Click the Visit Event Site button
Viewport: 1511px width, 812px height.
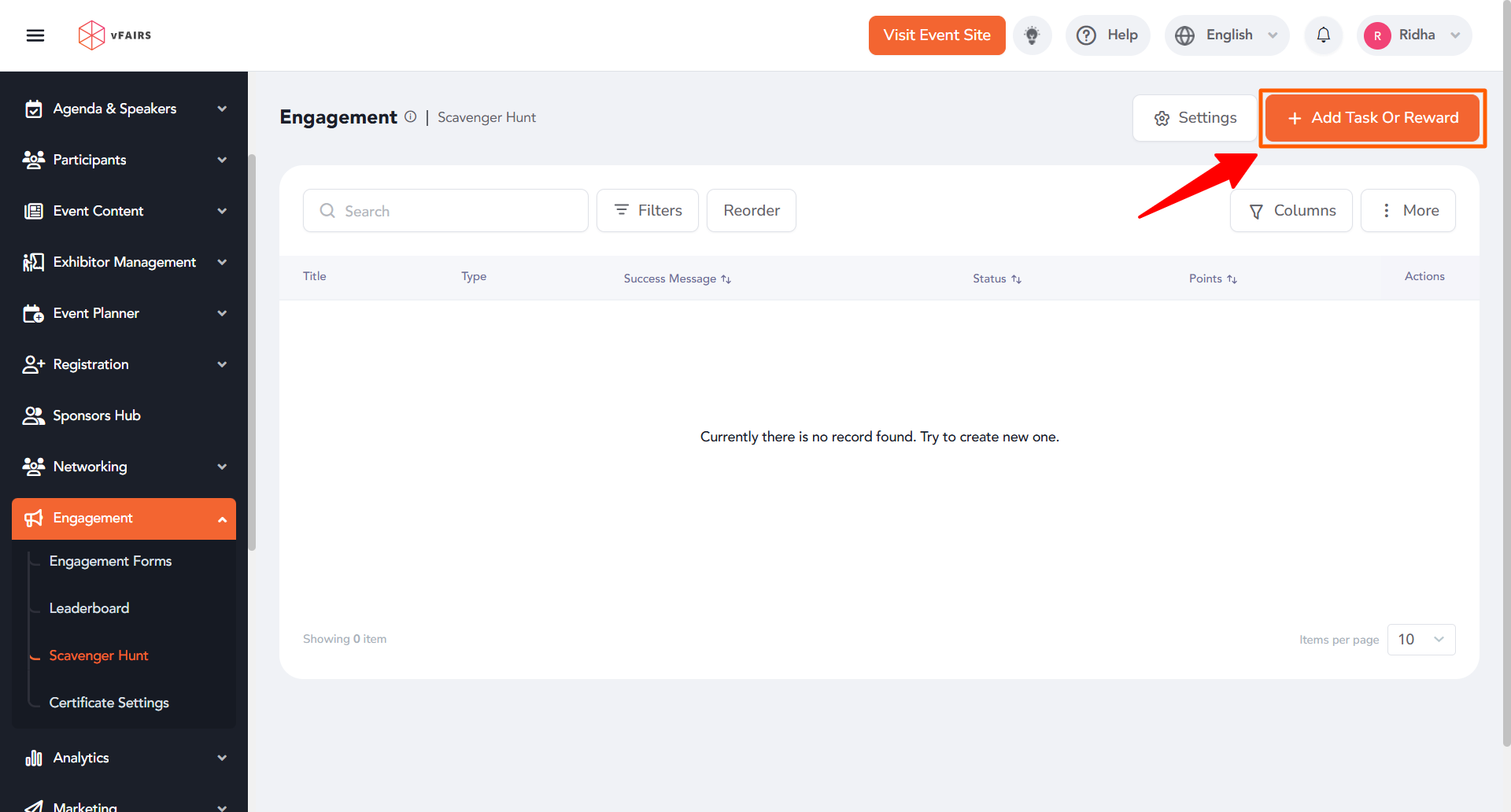point(937,35)
